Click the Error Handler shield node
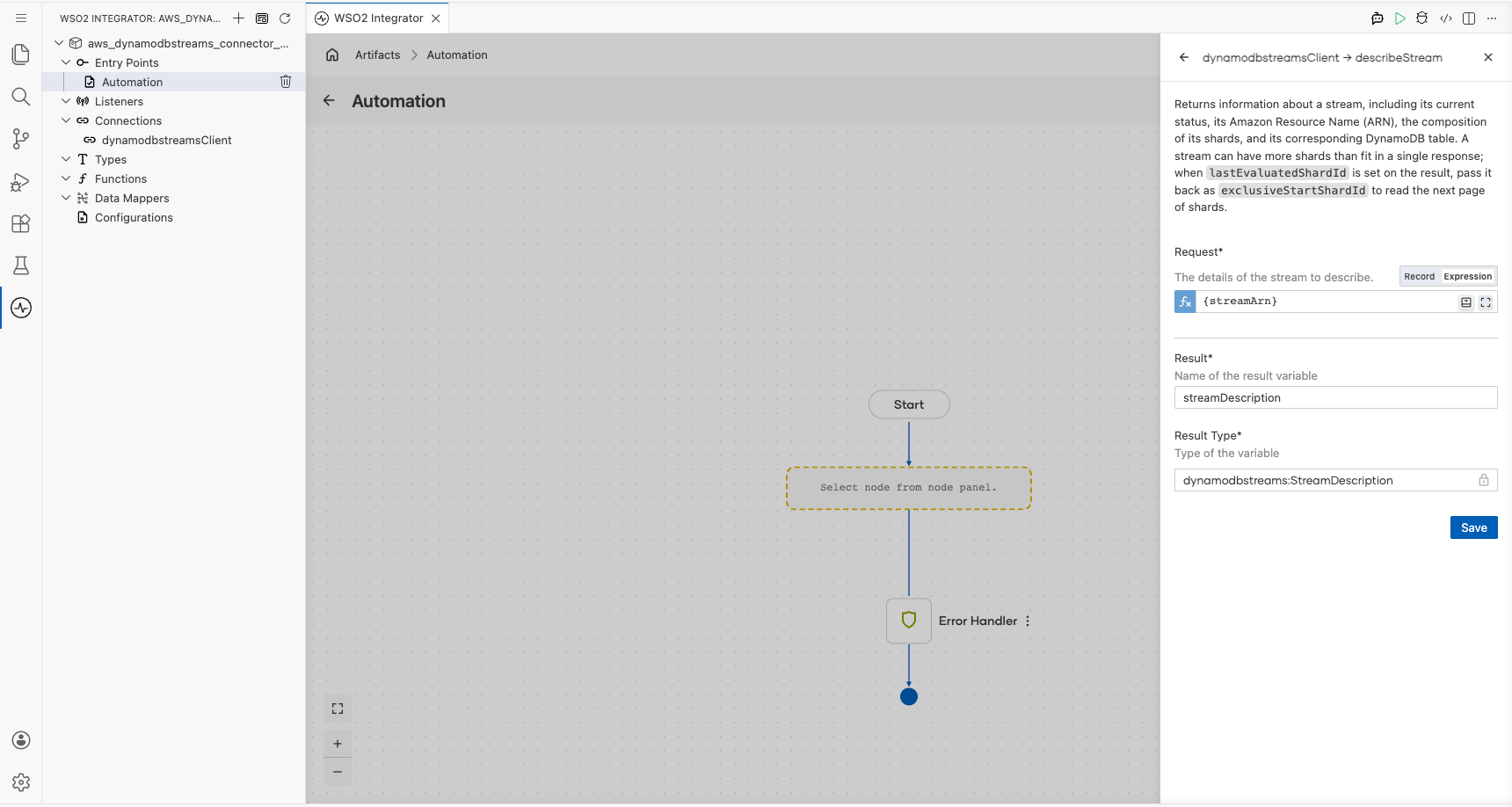This screenshot has height=807, width=1512. 909,621
